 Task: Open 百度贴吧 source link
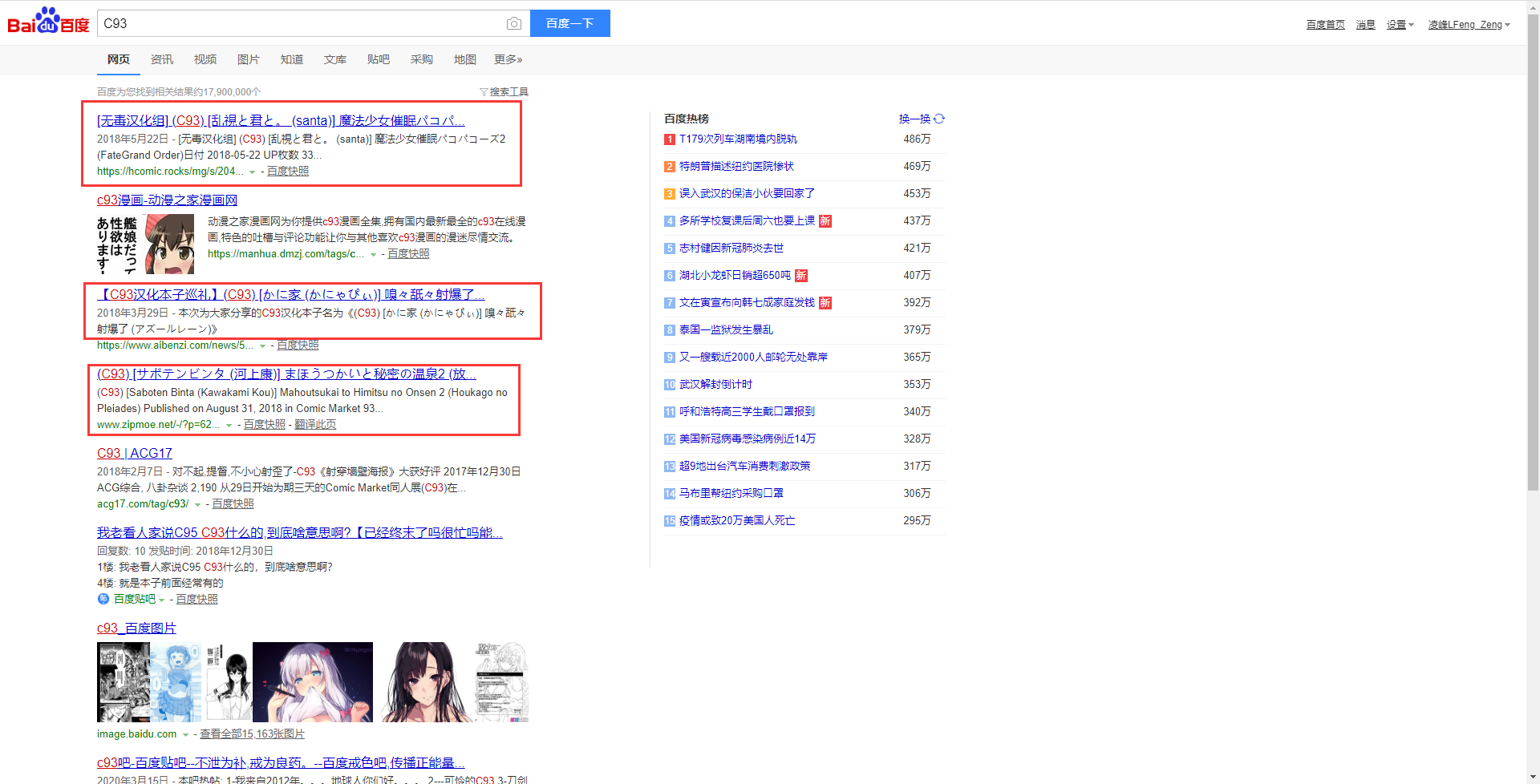(135, 600)
